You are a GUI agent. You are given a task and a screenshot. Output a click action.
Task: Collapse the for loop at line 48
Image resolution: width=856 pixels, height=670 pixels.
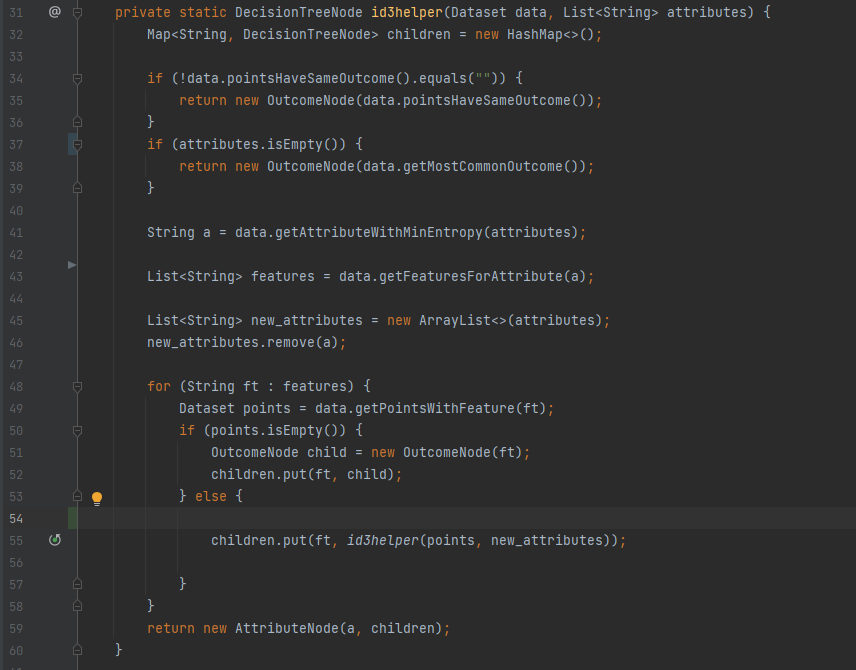pos(78,386)
